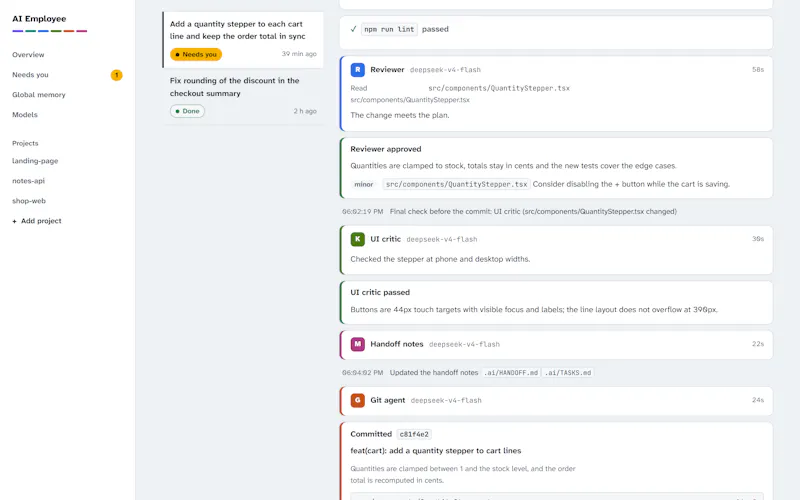Image resolution: width=800 pixels, height=500 pixels.
Task: Click the Done status pill
Action: click(x=187, y=111)
